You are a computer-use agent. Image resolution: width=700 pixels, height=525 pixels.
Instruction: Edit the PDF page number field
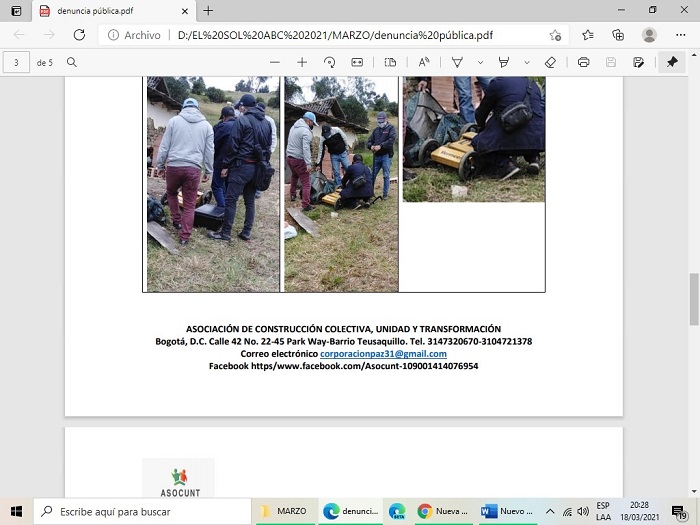click(x=17, y=62)
